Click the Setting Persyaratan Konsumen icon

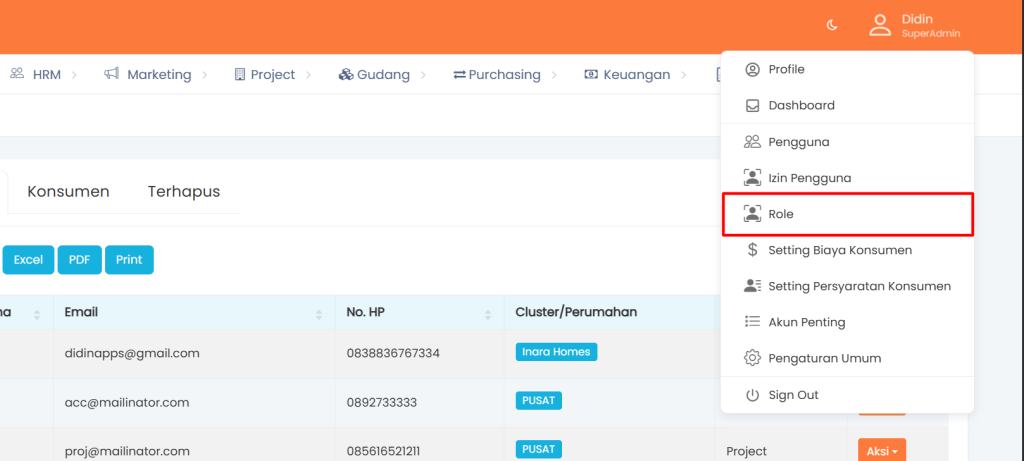[x=753, y=286]
